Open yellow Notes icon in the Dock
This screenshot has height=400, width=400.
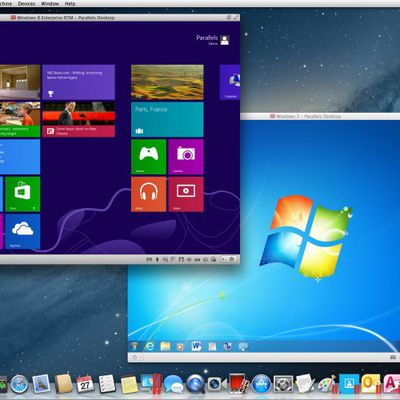pos(129,384)
